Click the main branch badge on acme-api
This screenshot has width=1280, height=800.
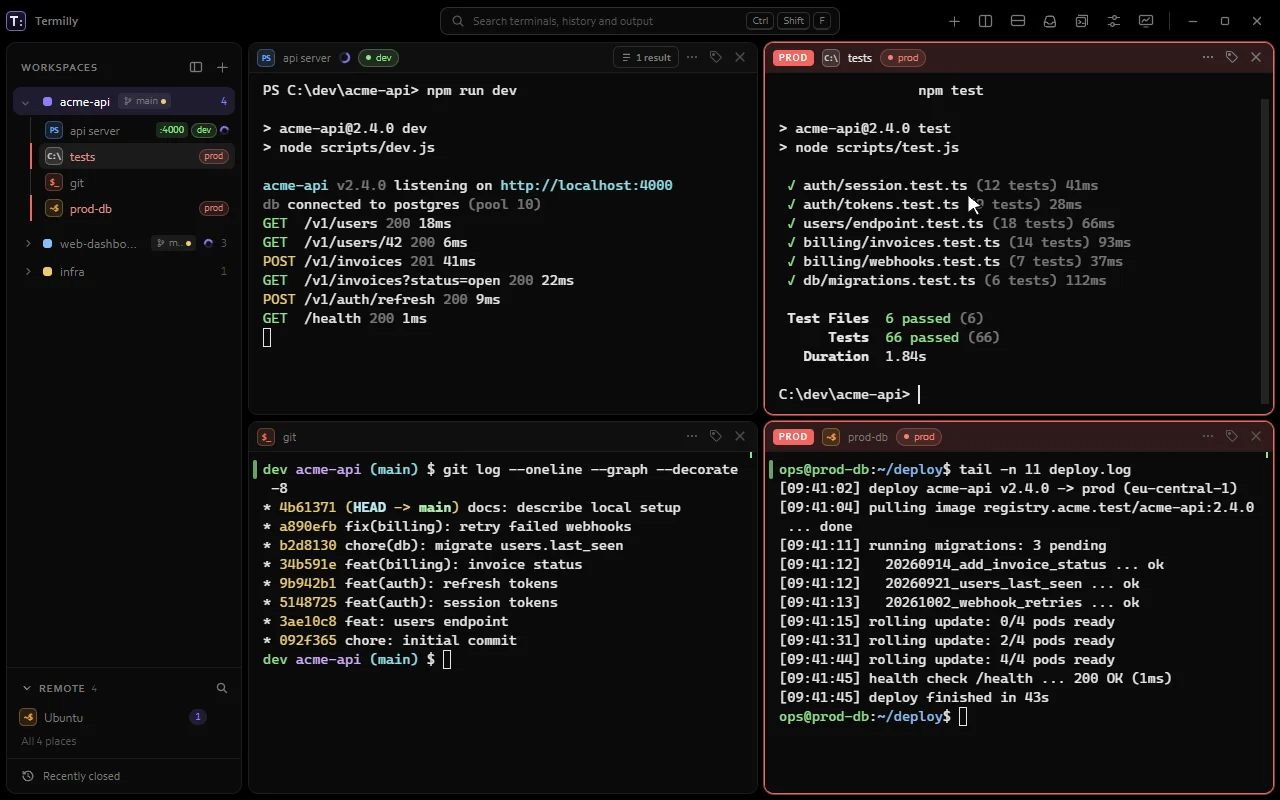click(x=144, y=101)
